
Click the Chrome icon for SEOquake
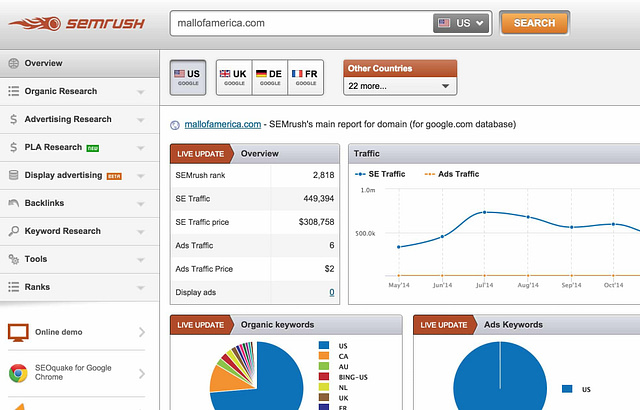tap(18, 373)
